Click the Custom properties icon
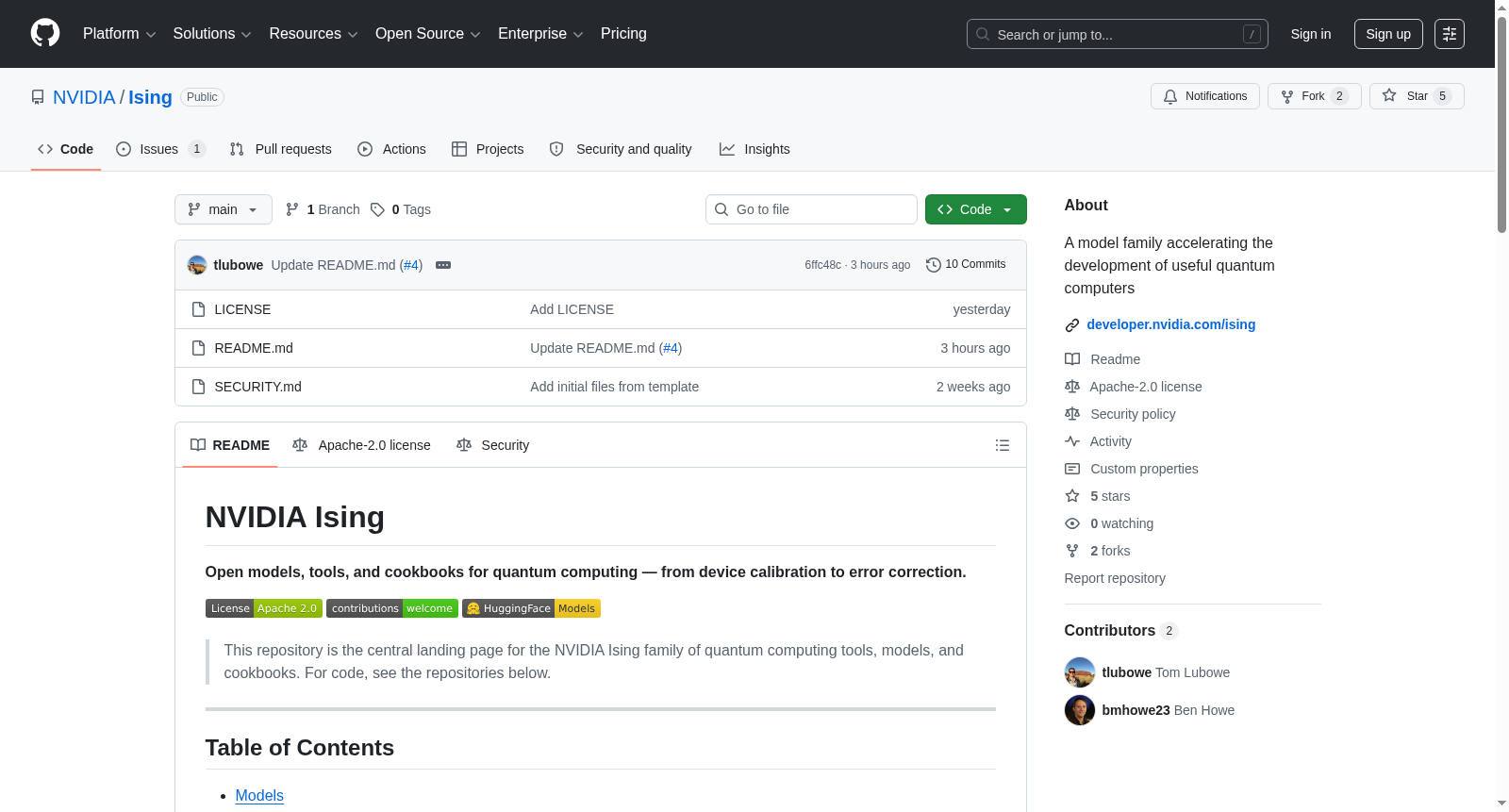 pos(1072,469)
